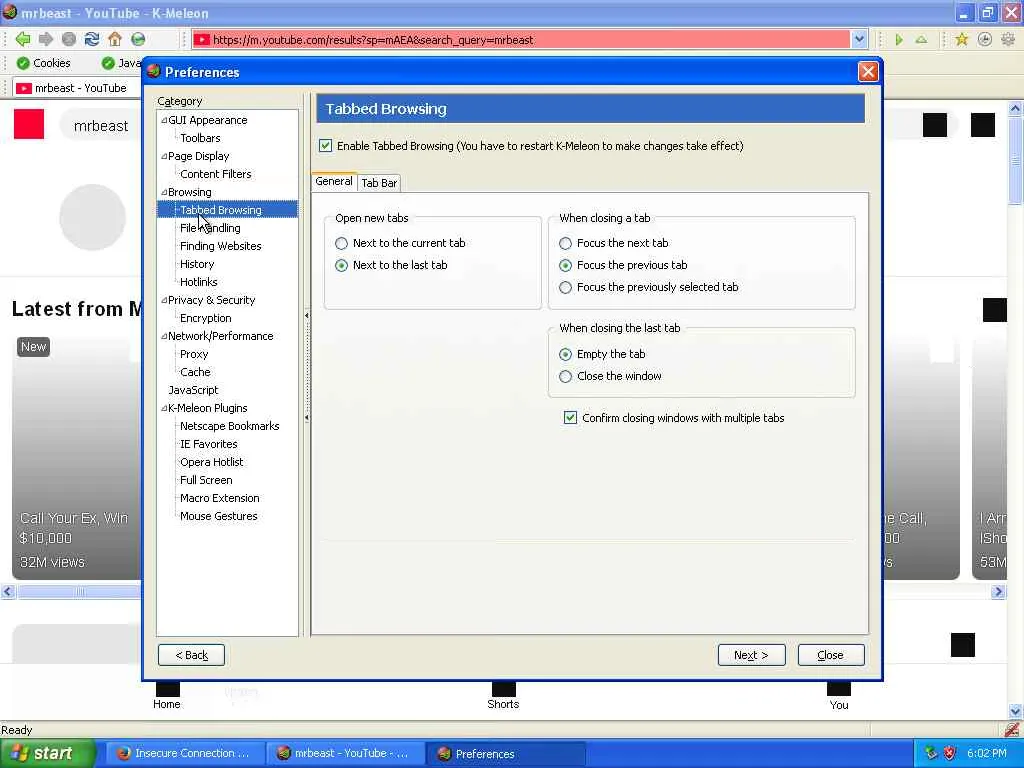The height and width of the screenshot is (768, 1024).
Task: Click the red shield tray icon
Action: [x=950, y=753]
